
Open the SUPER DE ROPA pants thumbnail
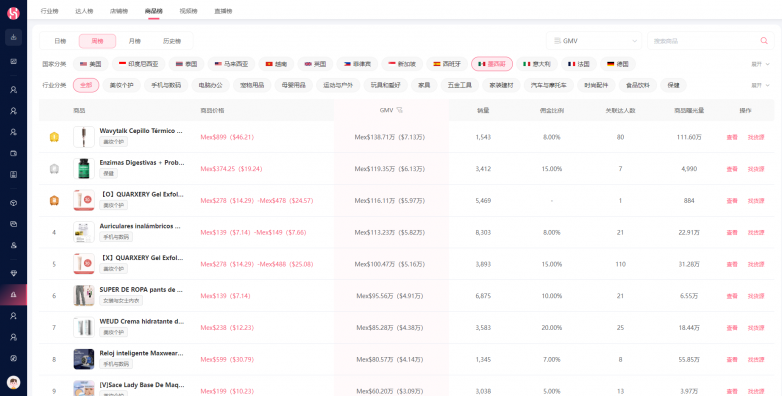click(x=84, y=295)
